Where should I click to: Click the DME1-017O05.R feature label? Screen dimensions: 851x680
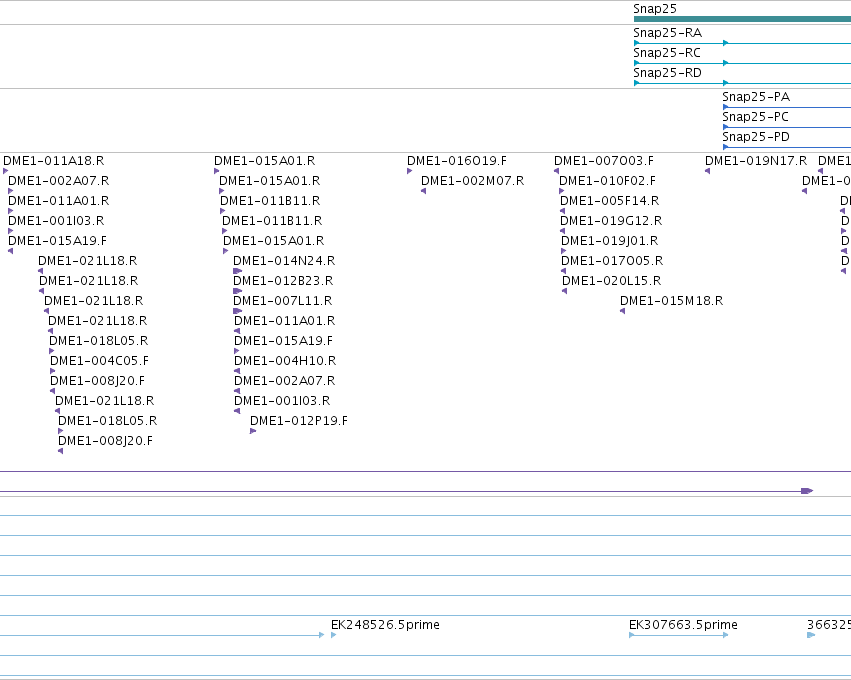tap(612, 260)
